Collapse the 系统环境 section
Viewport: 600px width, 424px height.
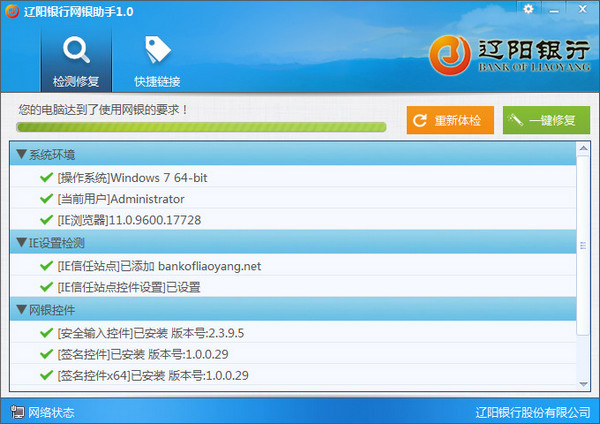[x=21, y=154]
